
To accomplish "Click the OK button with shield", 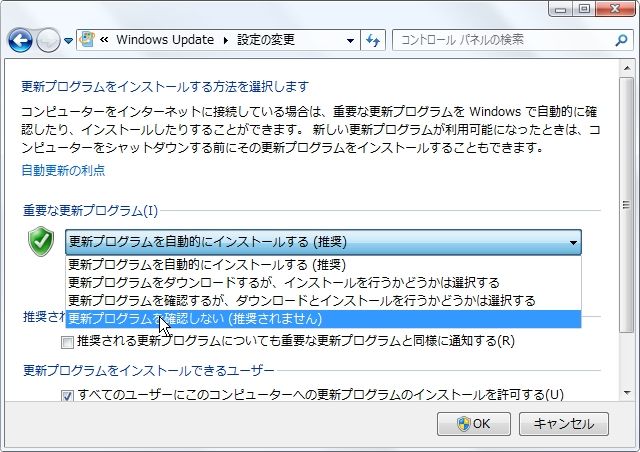I will (x=473, y=424).
